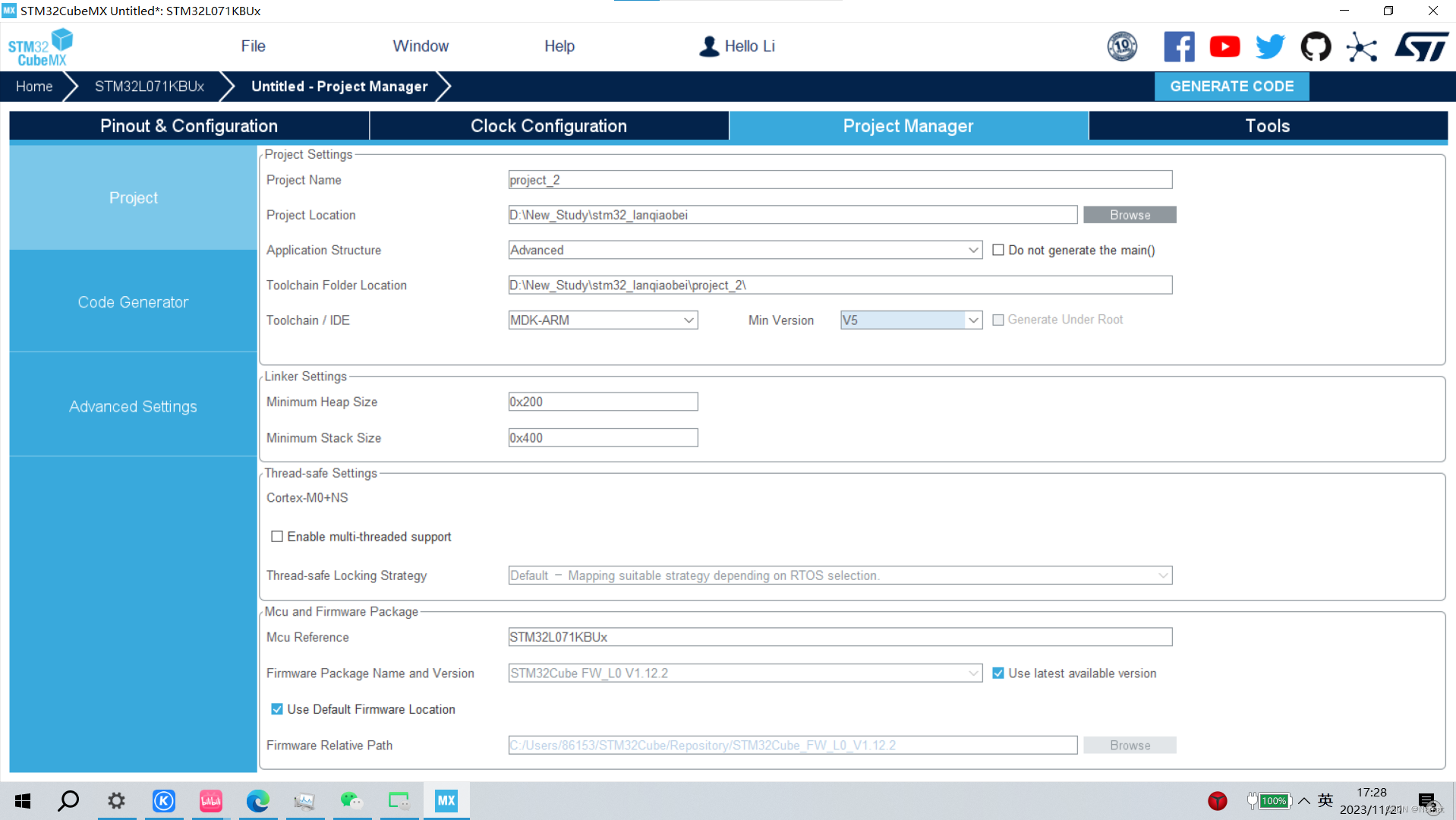Select the Project Manager tab

(x=908, y=126)
